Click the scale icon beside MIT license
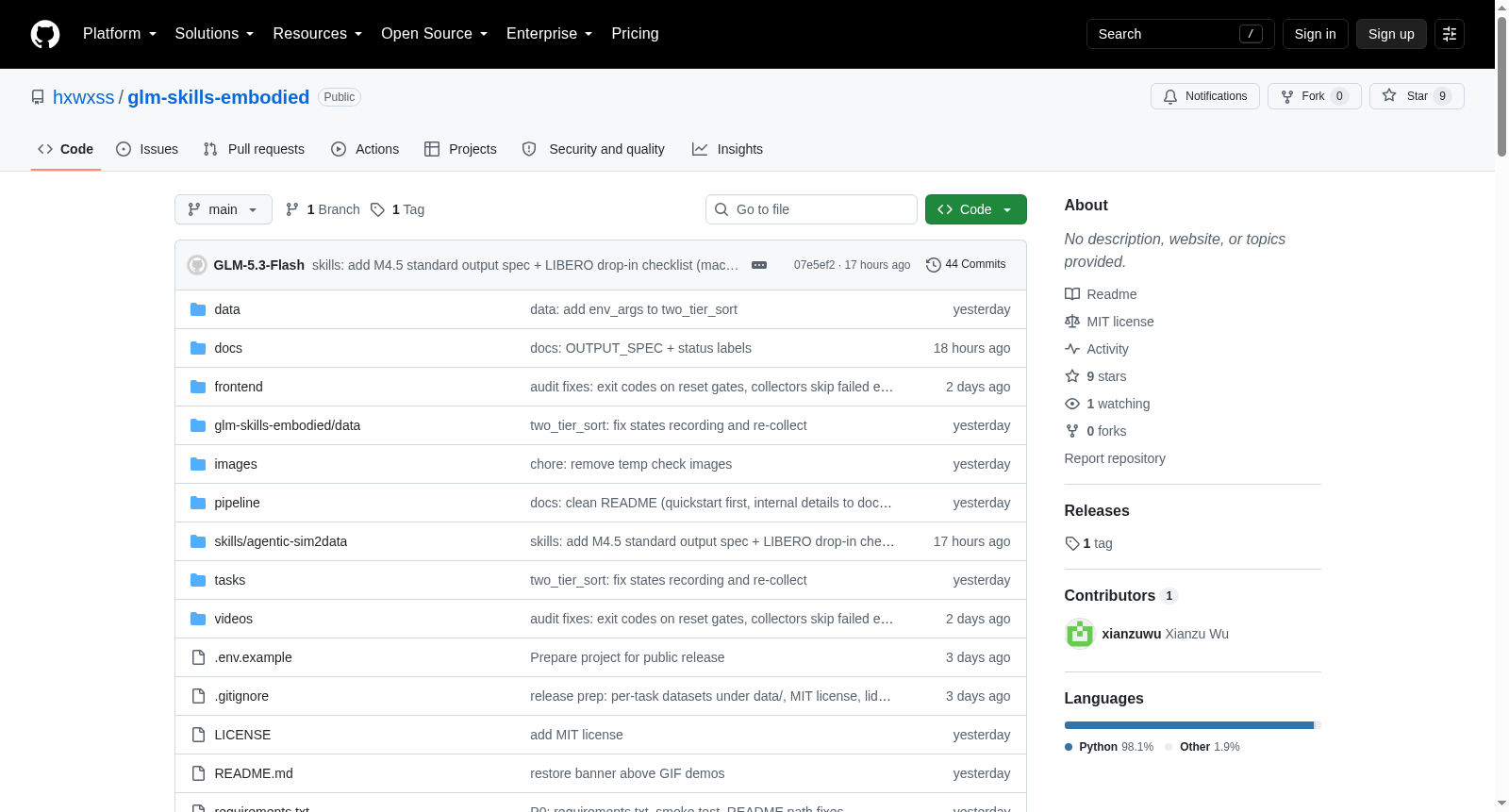Image resolution: width=1509 pixels, height=812 pixels. [1072, 322]
